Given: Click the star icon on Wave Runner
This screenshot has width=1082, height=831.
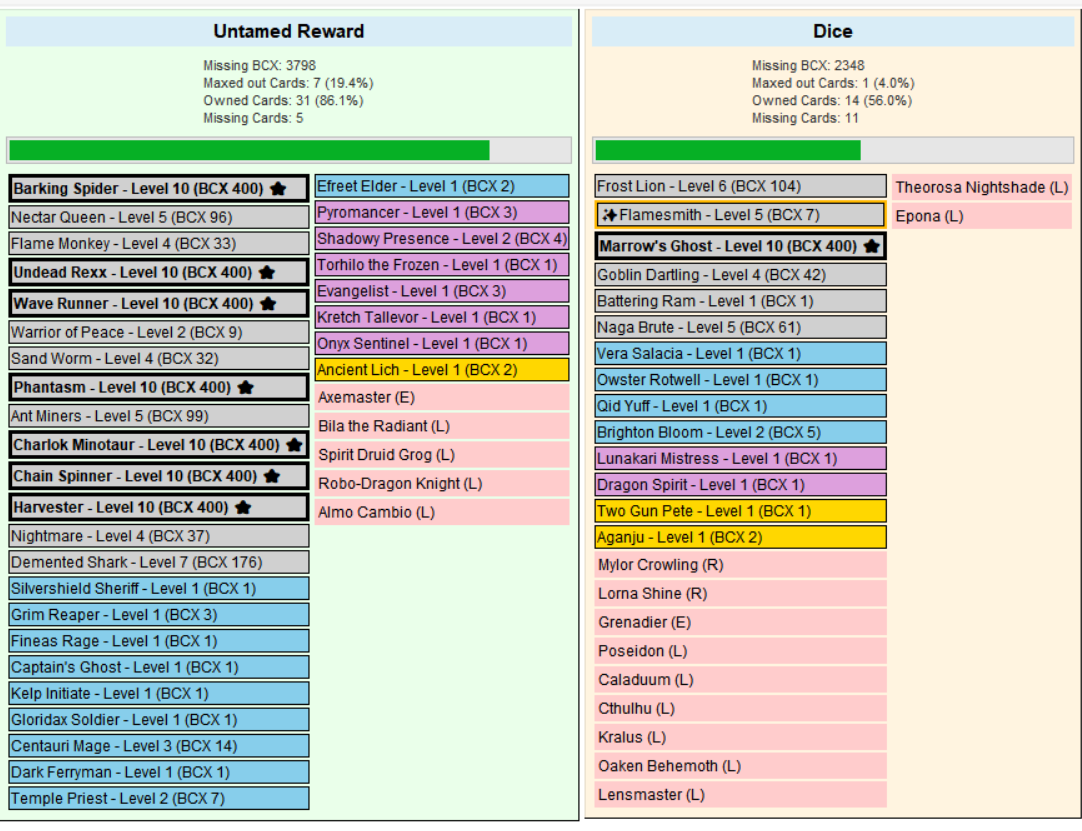Looking at the screenshot, I should click(268, 303).
